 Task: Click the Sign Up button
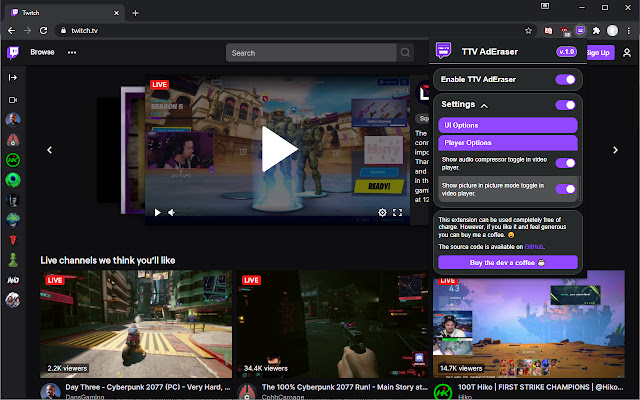600,53
